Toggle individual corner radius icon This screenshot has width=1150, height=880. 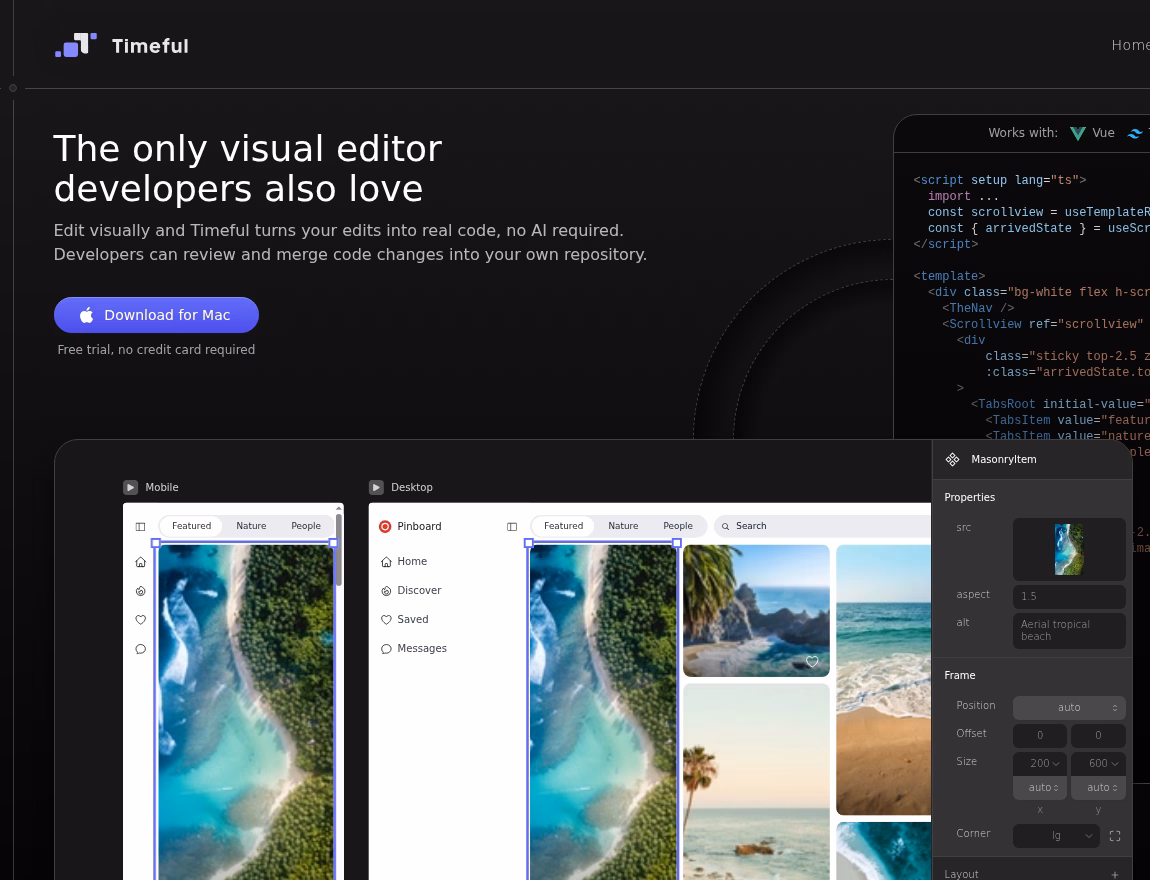click(1115, 836)
